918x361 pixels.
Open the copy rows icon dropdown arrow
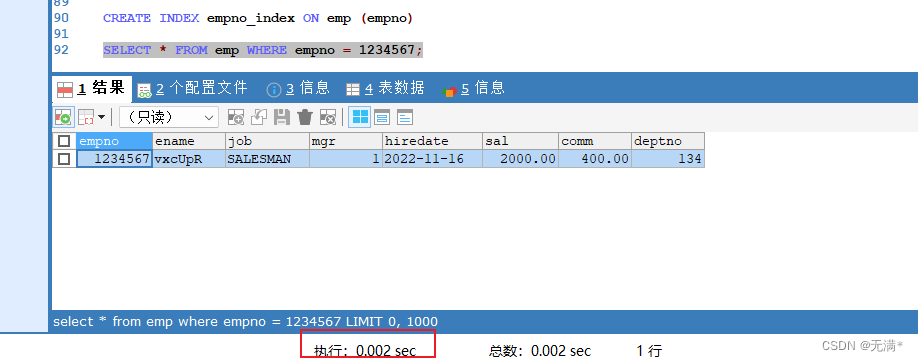click(101, 118)
